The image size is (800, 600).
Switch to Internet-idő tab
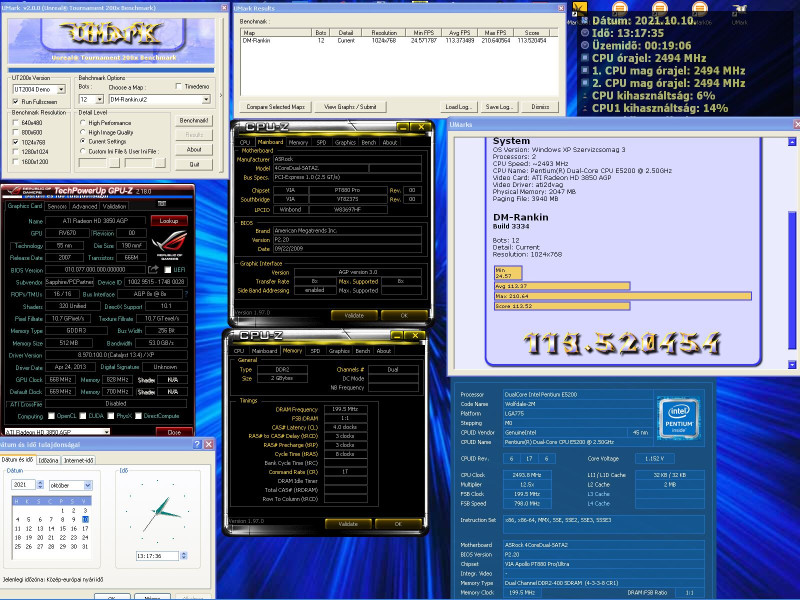(x=79, y=460)
